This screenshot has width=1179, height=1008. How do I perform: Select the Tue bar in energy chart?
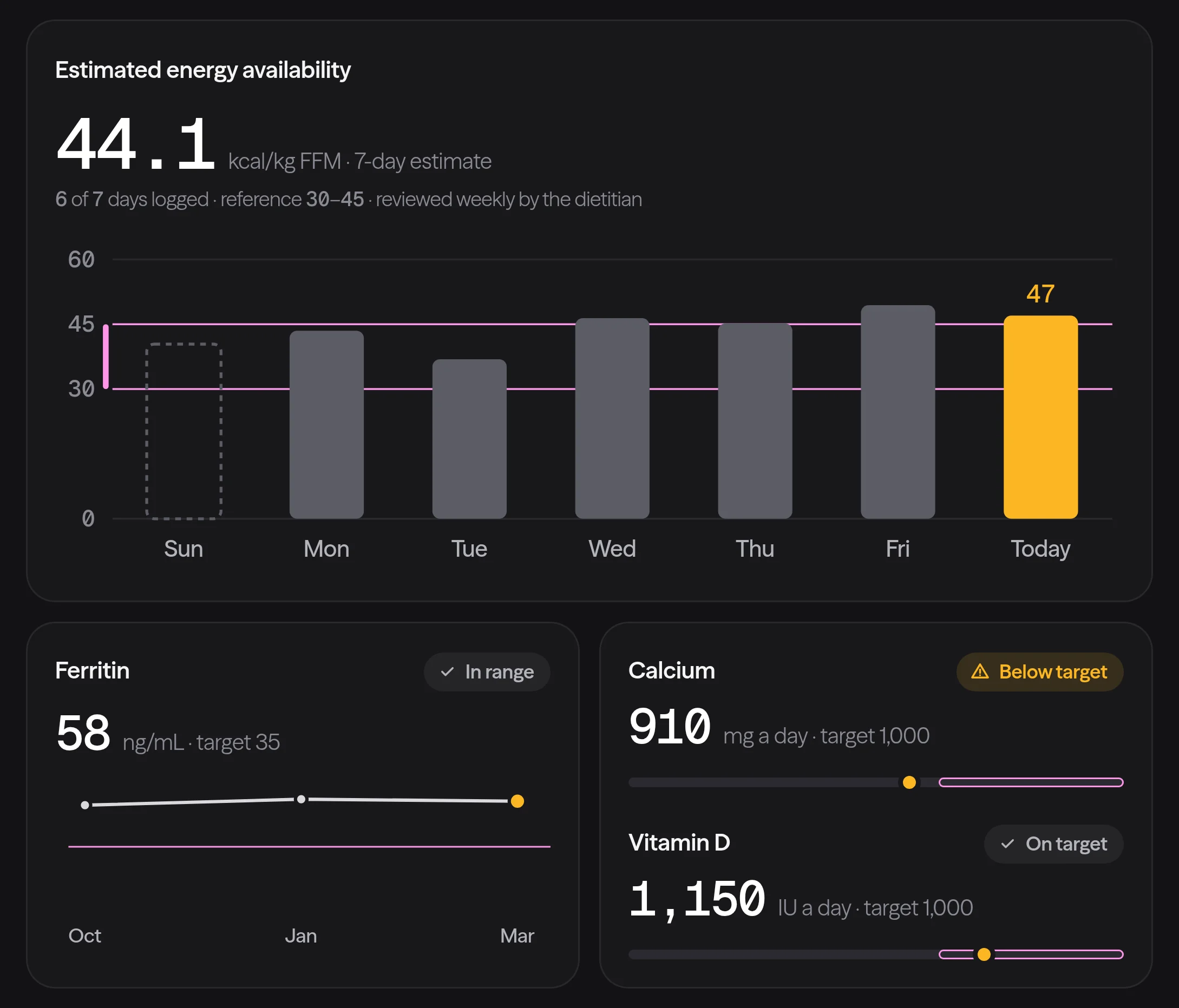coord(469,439)
